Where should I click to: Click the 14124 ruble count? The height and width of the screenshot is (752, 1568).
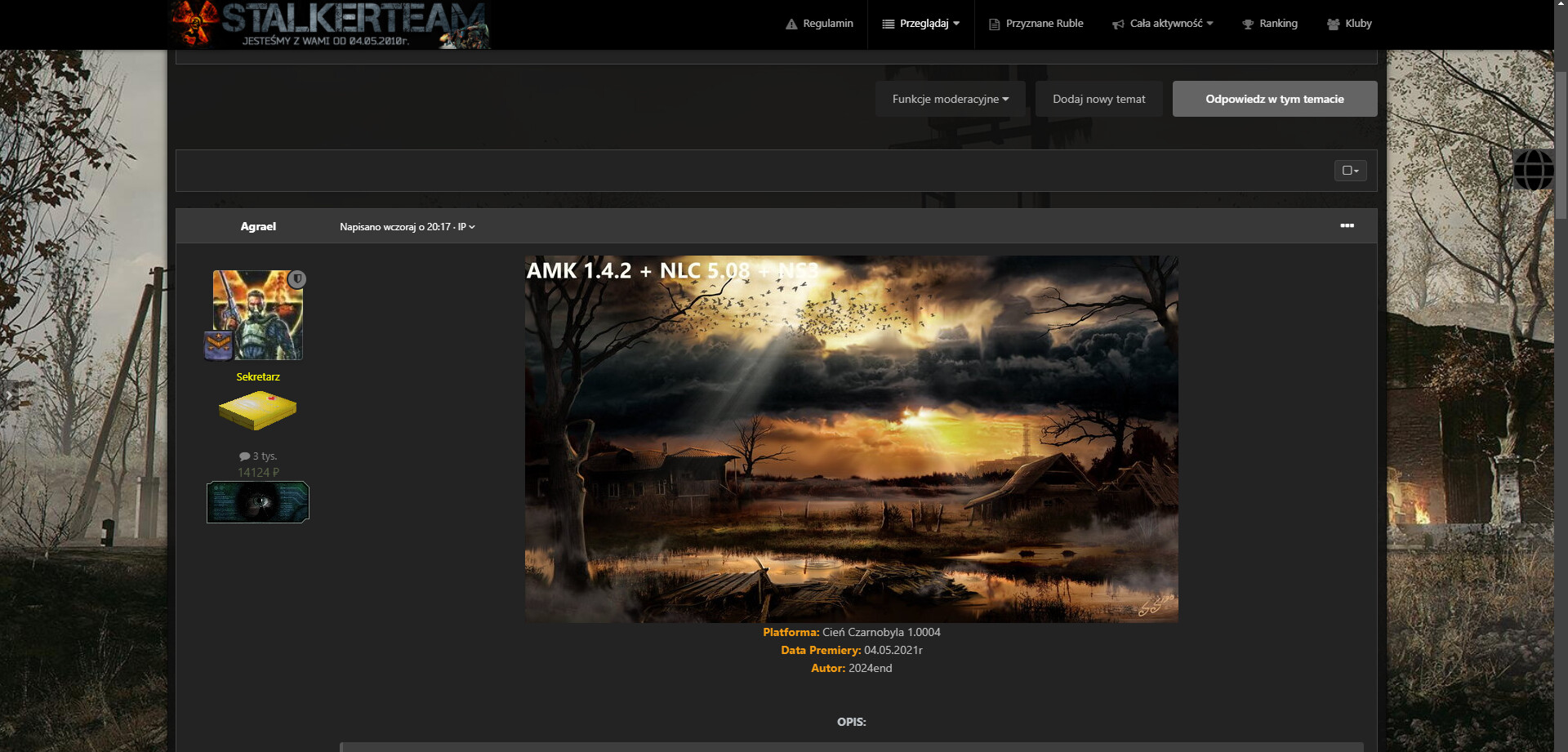click(258, 472)
